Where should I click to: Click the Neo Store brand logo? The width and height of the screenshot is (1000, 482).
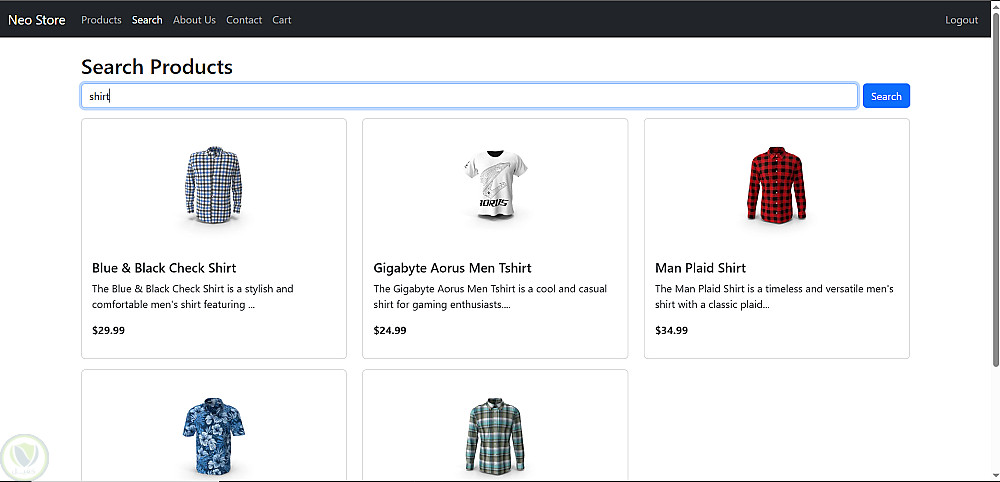(37, 20)
